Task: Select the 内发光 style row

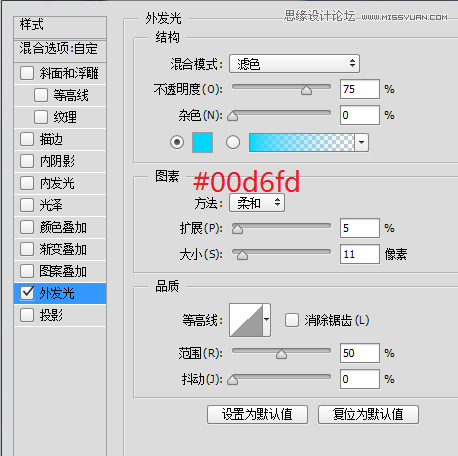Action: coord(60,183)
